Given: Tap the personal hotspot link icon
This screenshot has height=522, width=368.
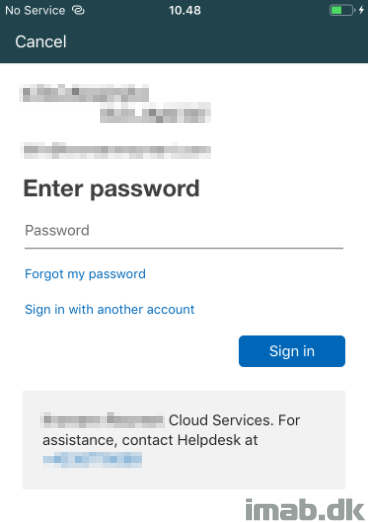Looking at the screenshot, I should [x=79, y=10].
